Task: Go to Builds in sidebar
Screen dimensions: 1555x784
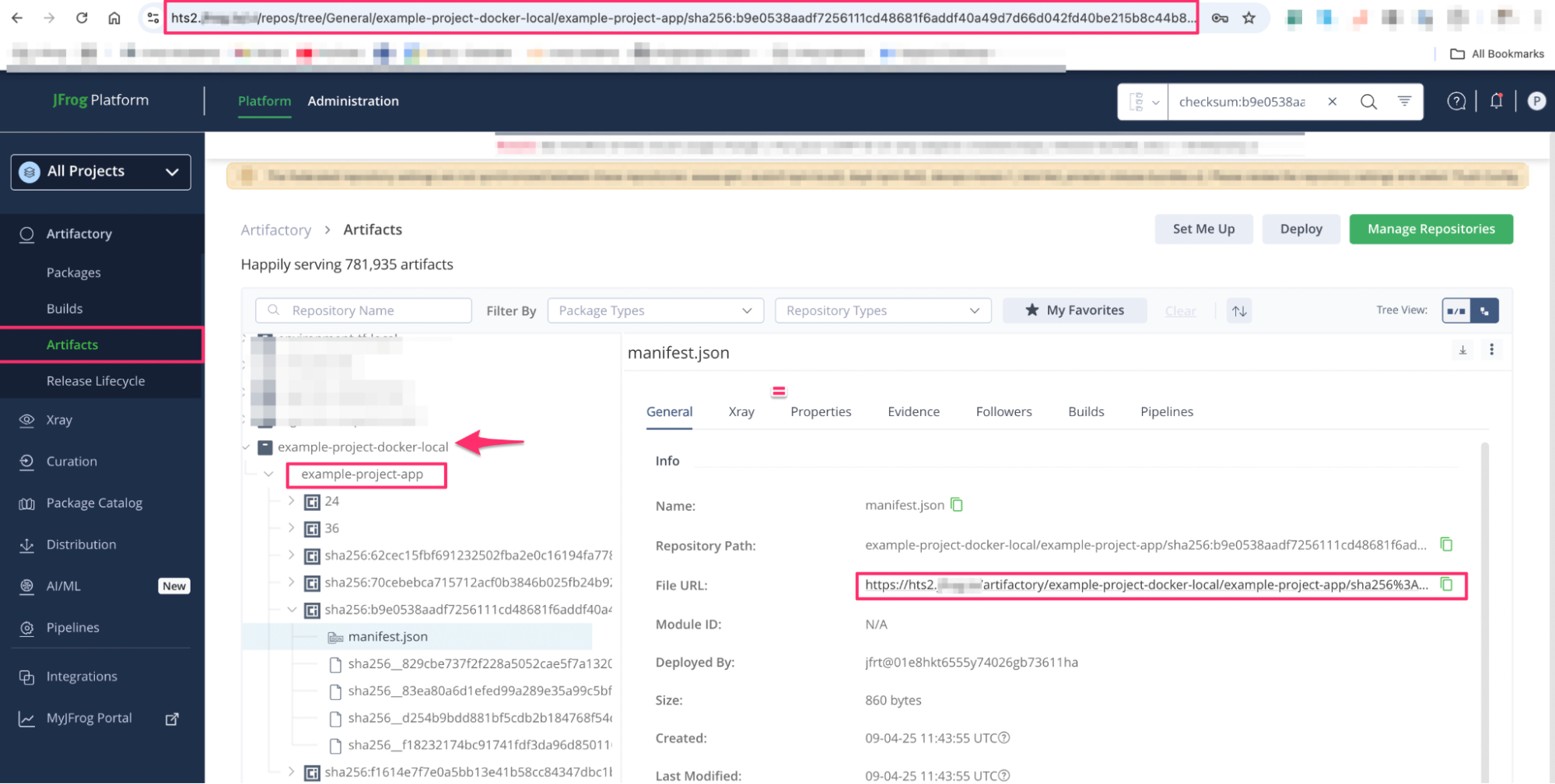Action: coord(64,309)
